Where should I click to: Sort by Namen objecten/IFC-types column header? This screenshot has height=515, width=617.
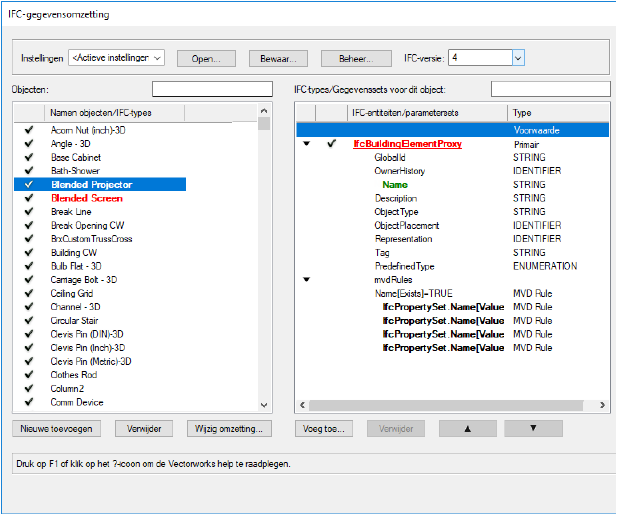click(115, 113)
